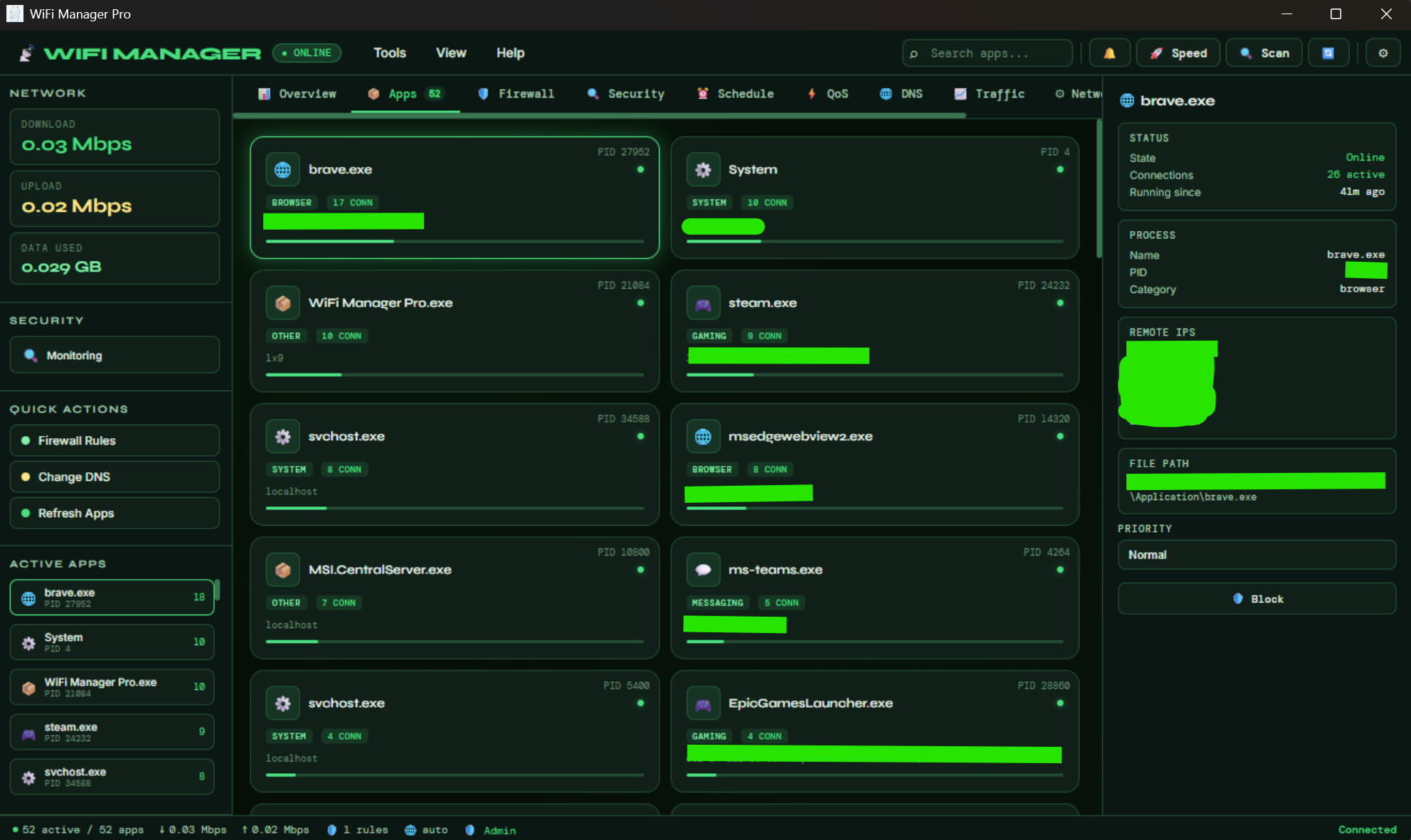Click the notification bell icon
The height and width of the screenshot is (840, 1411).
pyautogui.click(x=1109, y=53)
